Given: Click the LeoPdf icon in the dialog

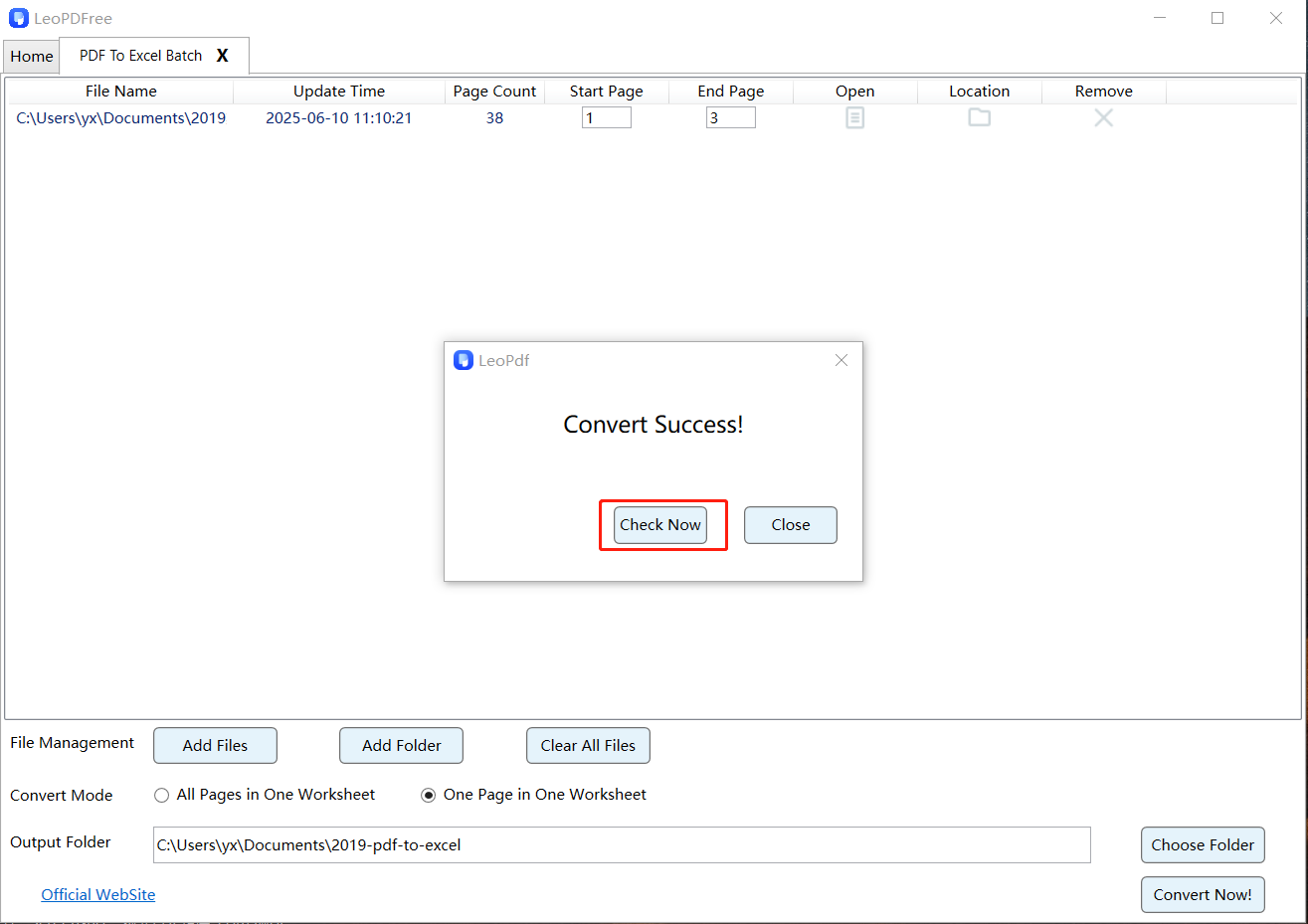Looking at the screenshot, I should (x=463, y=360).
